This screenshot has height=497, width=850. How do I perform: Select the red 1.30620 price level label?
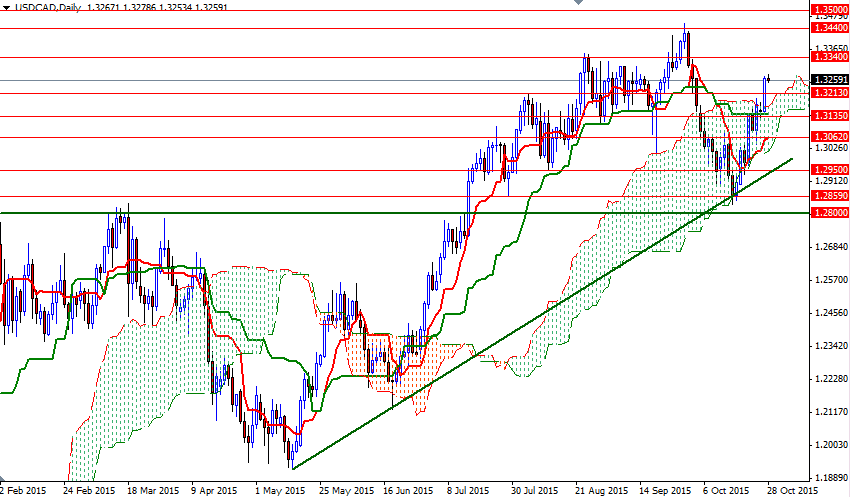coord(829,137)
